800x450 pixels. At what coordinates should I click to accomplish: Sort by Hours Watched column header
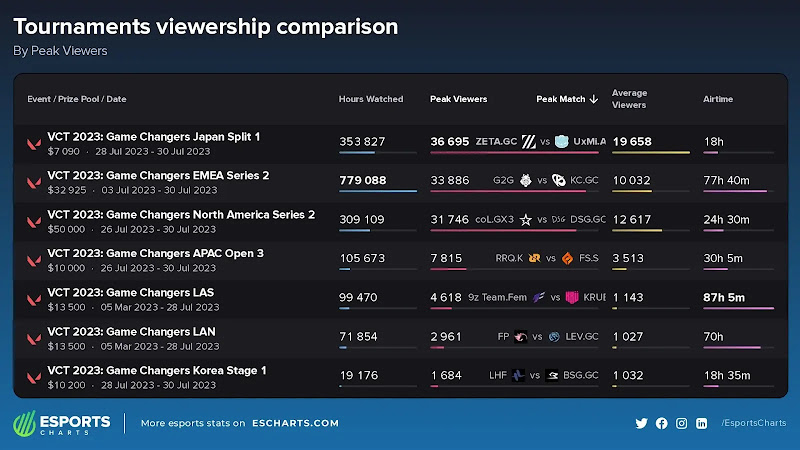pos(371,99)
